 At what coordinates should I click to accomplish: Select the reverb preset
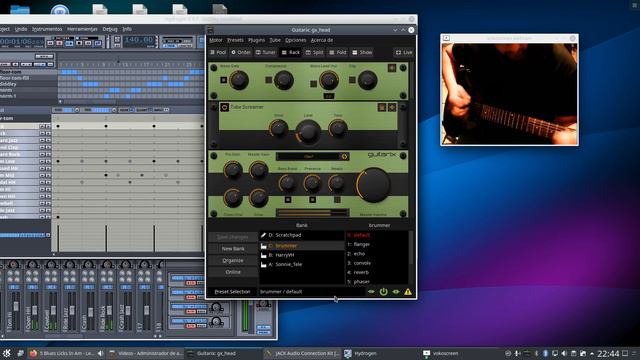377,272
